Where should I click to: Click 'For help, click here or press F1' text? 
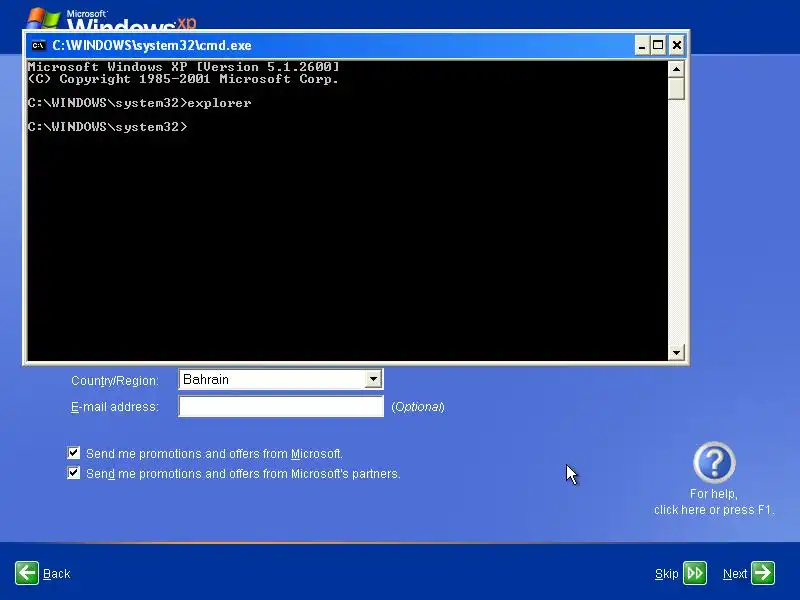714,502
